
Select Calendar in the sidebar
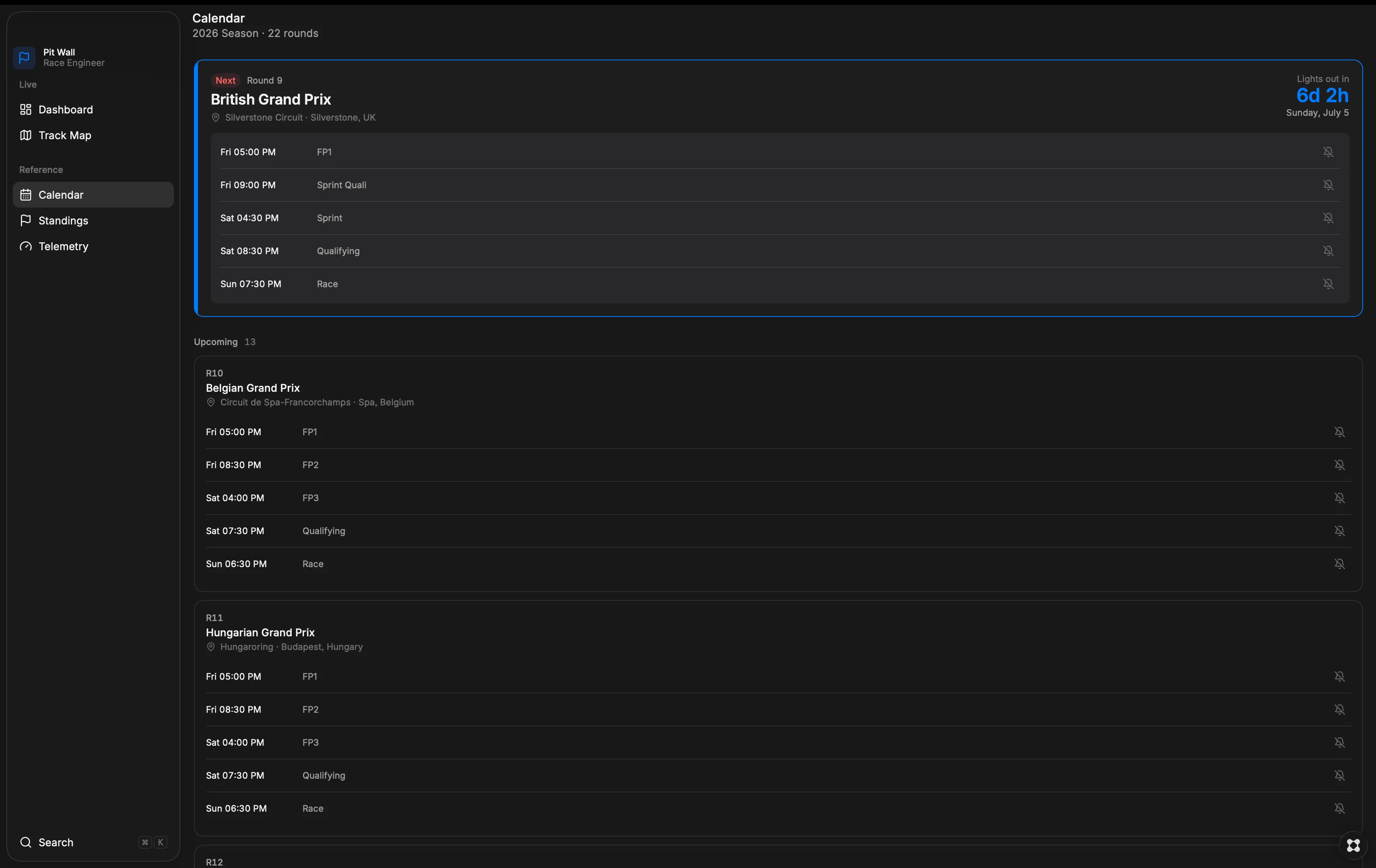tap(93, 195)
